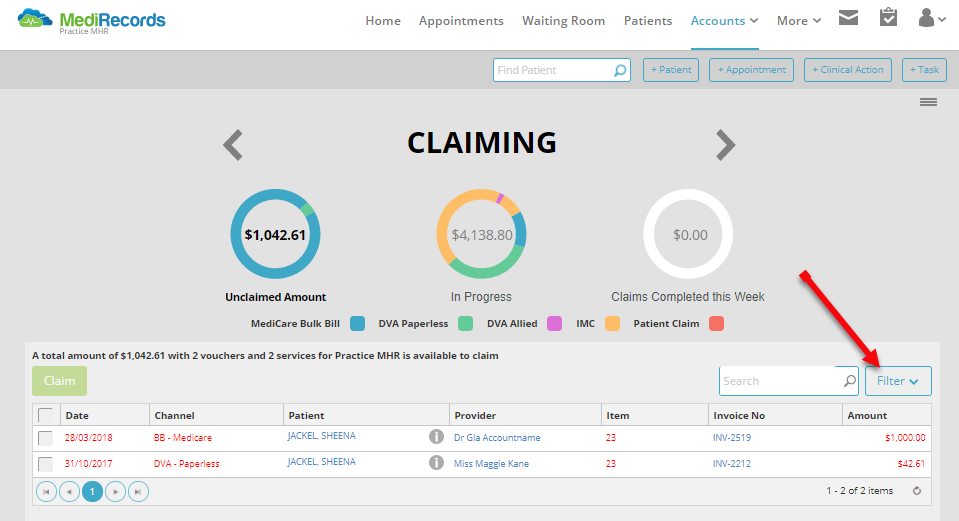The height and width of the screenshot is (521, 959).
Task: Jump to first page of claims
Action: point(46,492)
